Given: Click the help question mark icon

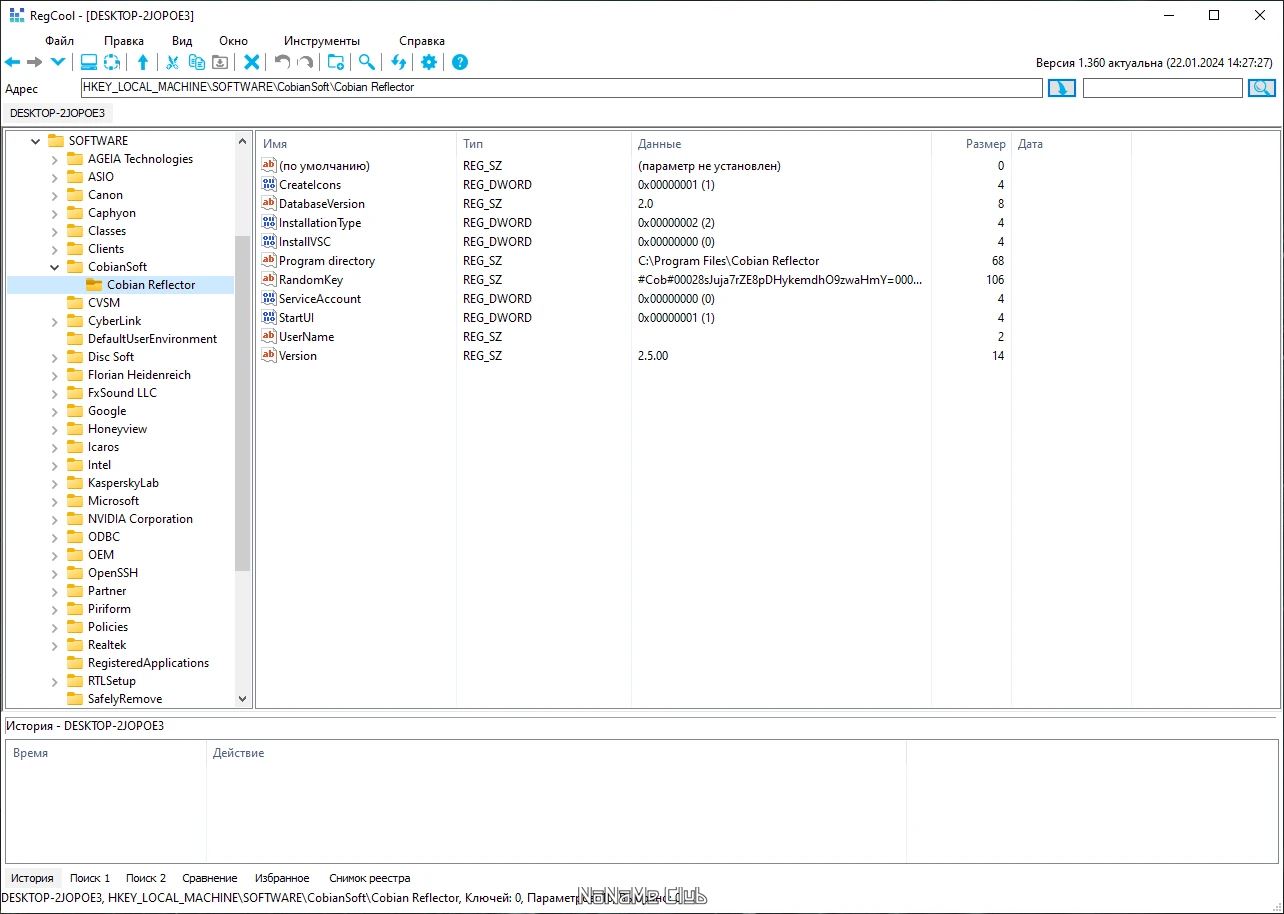Looking at the screenshot, I should [460, 62].
